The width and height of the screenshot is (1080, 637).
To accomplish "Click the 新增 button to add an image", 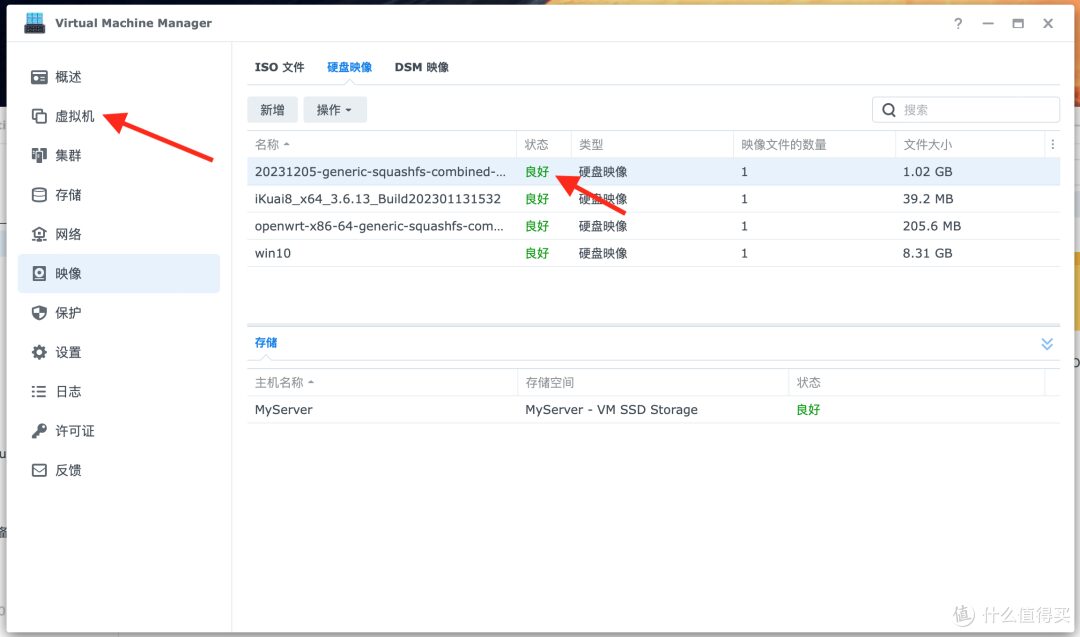I will click(272, 109).
